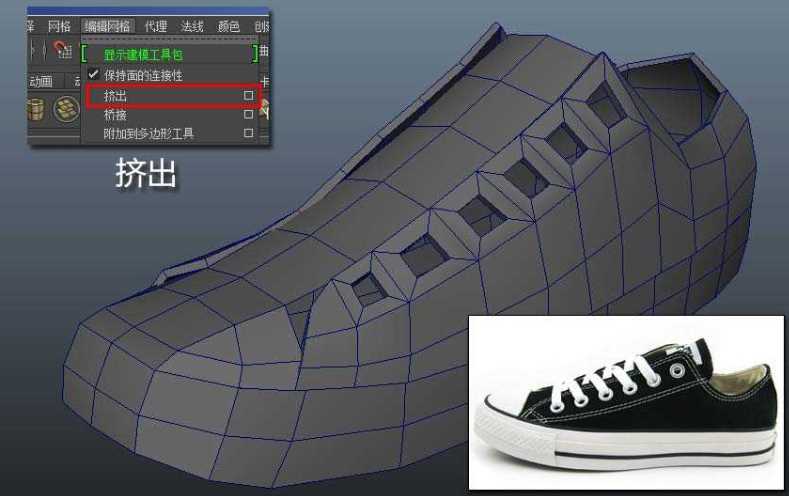
Task: Open the 颜色 menu
Action: [x=228, y=26]
